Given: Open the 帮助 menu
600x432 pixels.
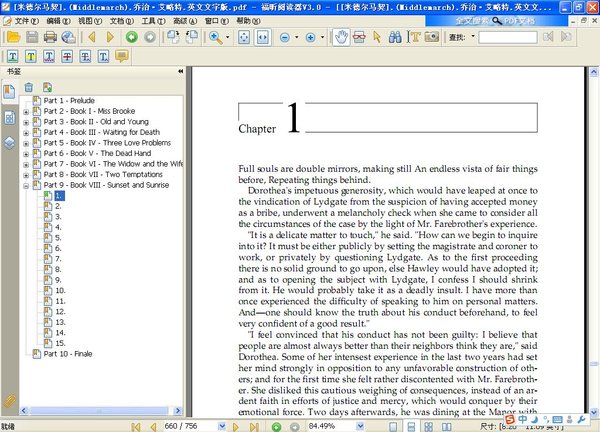Looking at the screenshot, I should tap(248, 21).
